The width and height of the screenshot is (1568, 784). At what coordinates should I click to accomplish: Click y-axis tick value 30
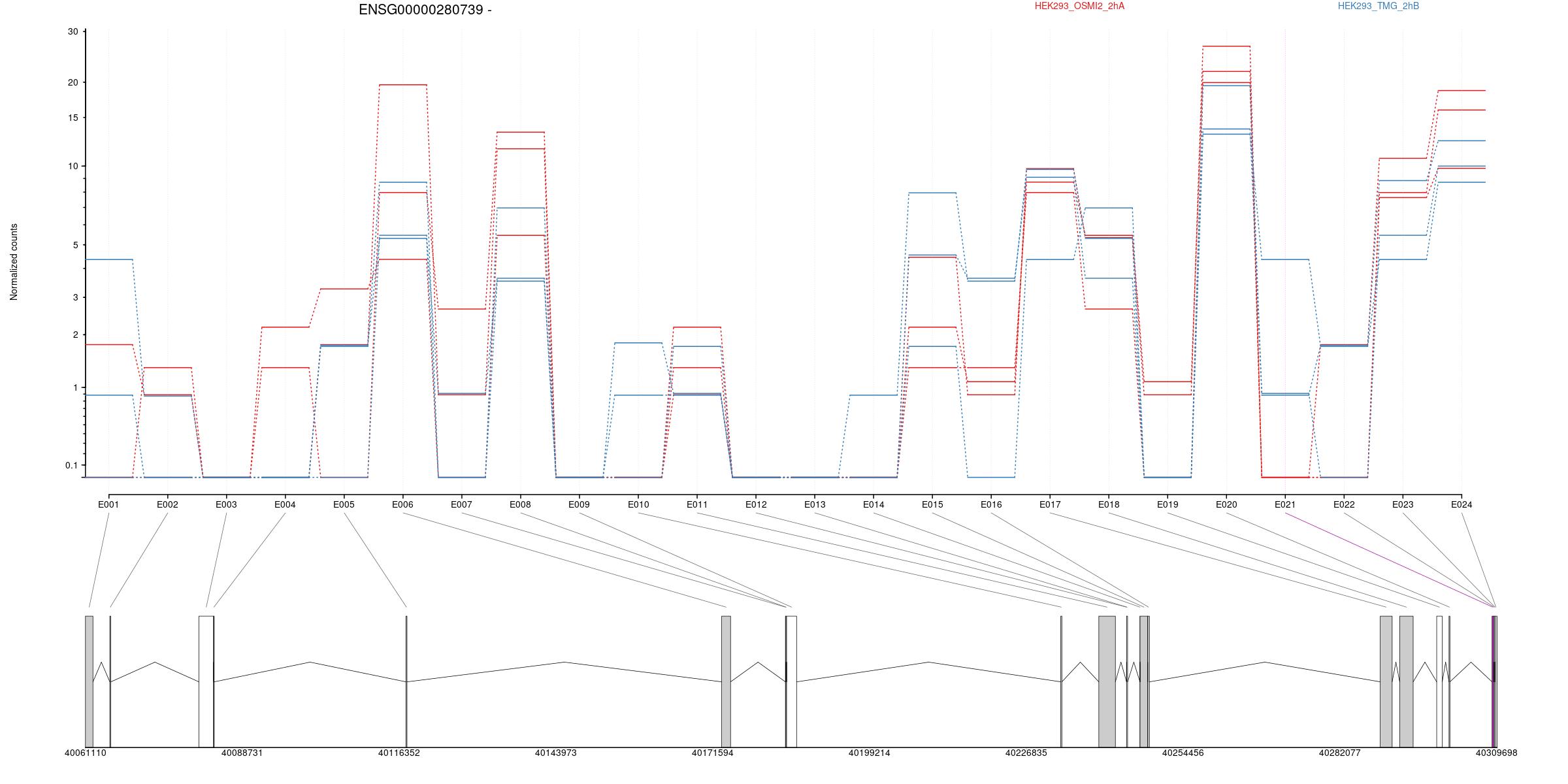point(73,31)
